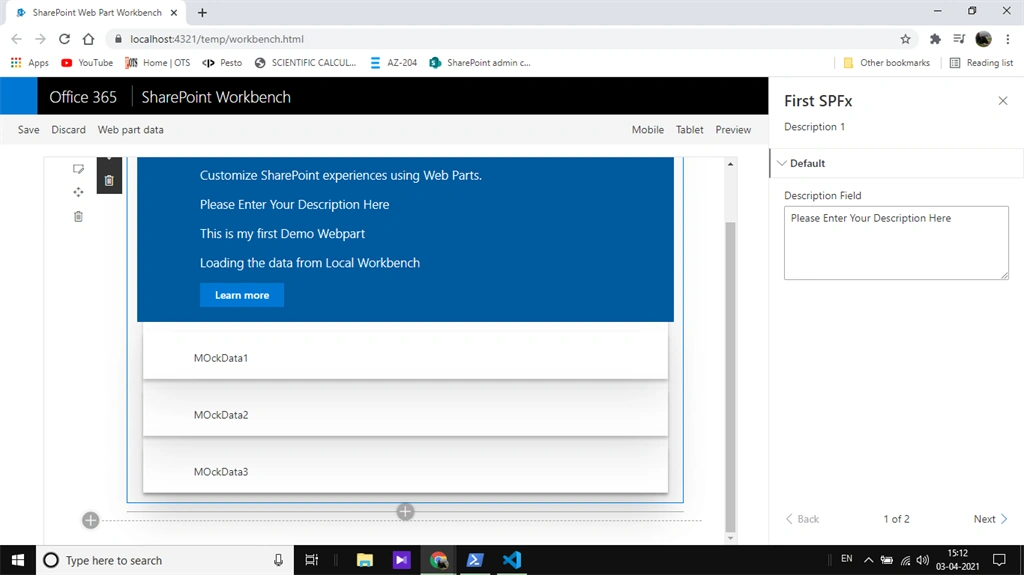Switch to Tablet preview
Screen dimensions: 1024x575
[x=689, y=129]
